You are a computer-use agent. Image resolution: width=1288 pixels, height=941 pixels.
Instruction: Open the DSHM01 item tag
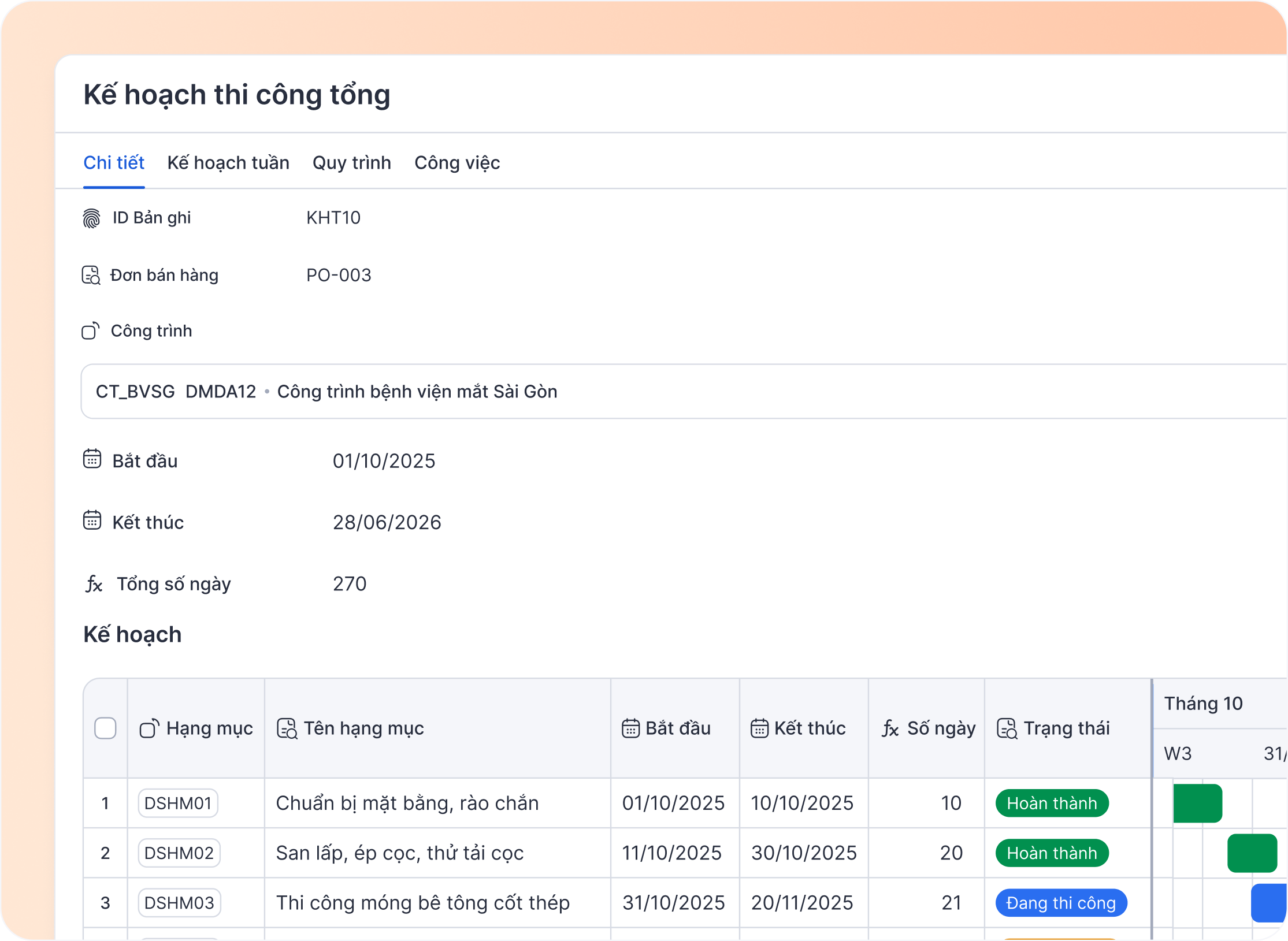click(x=178, y=804)
